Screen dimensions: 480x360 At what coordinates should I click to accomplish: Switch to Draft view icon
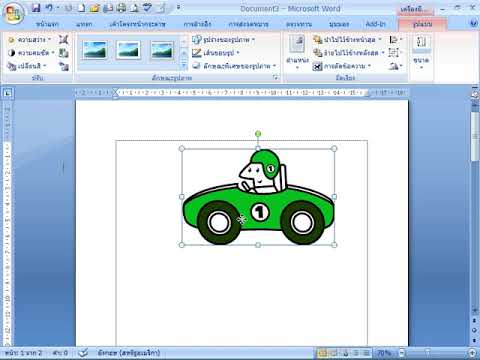click(366, 353)
